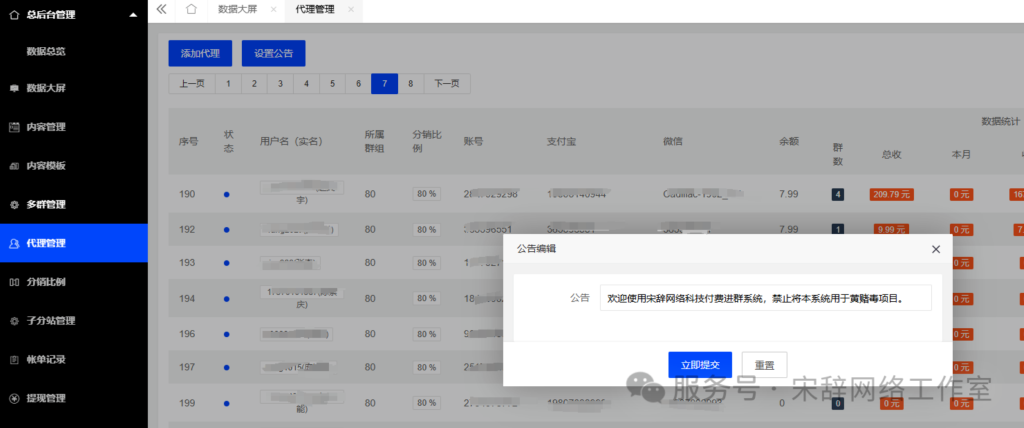
Task: Click the 用户名（实名） column header
Action: point(291,141)
